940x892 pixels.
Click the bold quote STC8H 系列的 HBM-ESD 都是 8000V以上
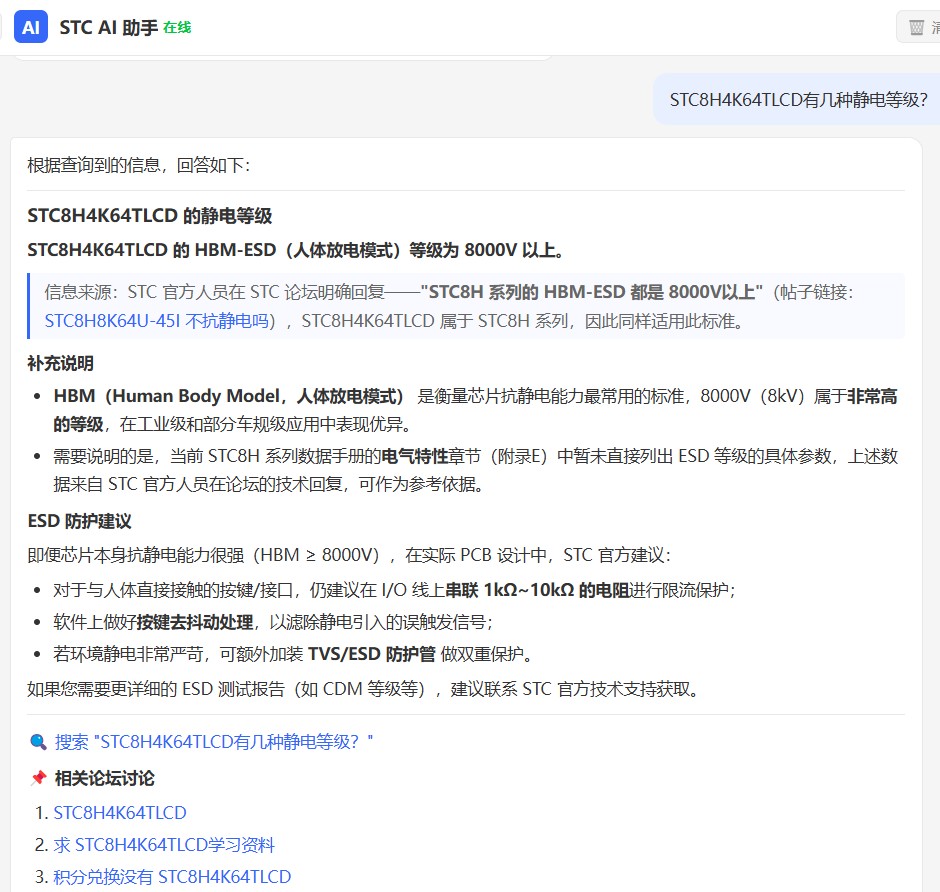(x=592, y=292)
